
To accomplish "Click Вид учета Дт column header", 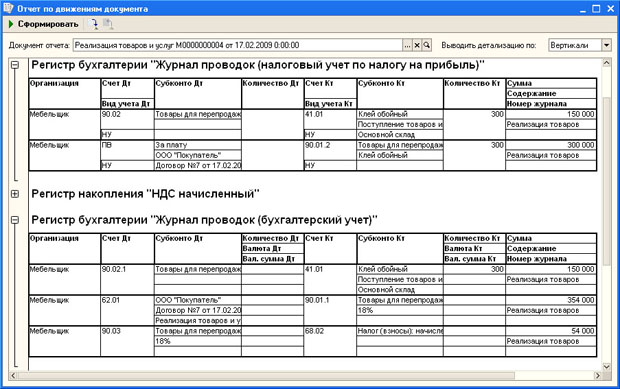I will tap(127, 104).
